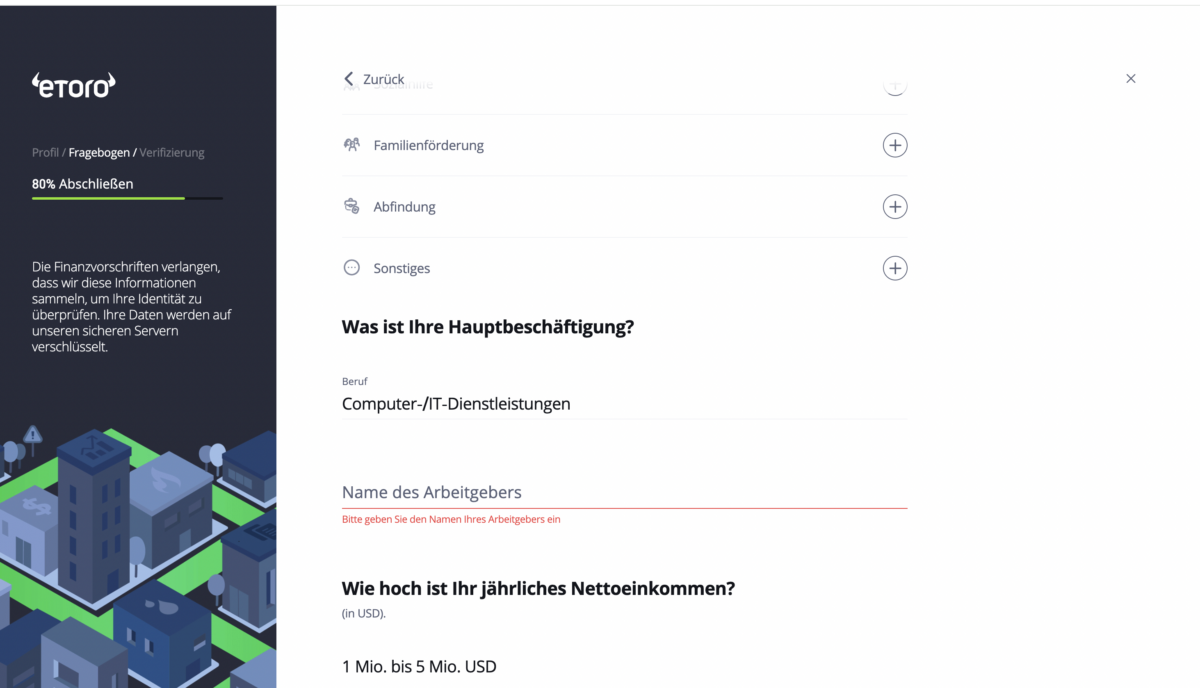Select the Familienförderung family icon

tap(351, 145)
